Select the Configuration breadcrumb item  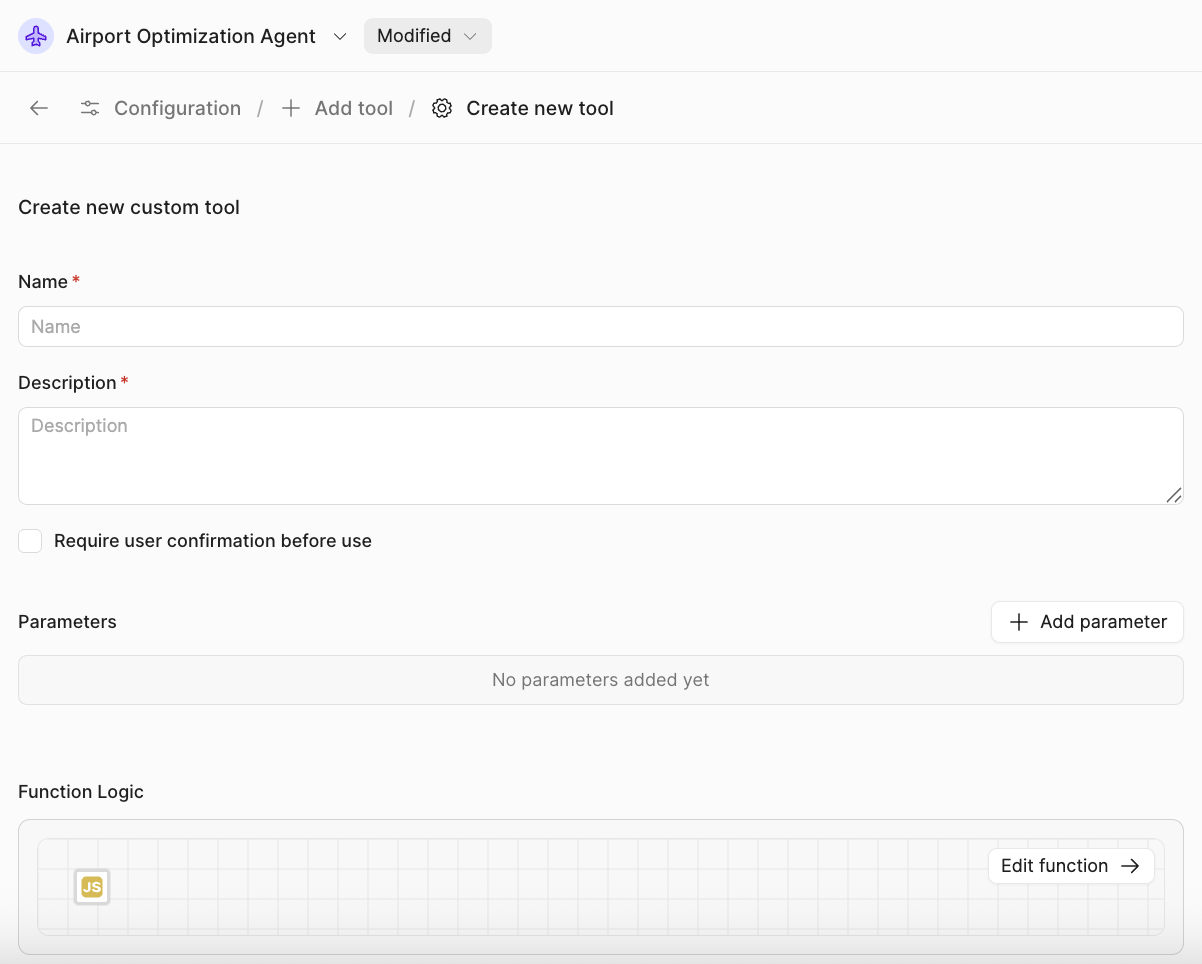177,107
